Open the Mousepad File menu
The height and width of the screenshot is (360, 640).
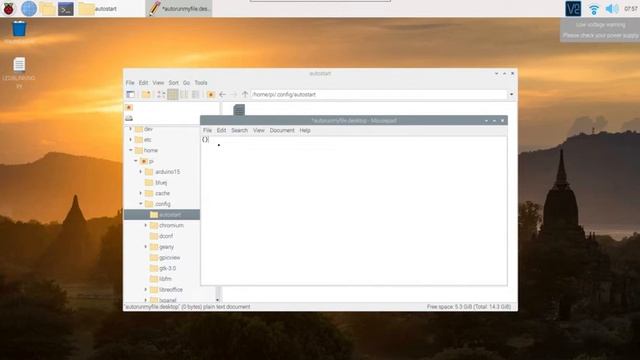tap(207, 131)
